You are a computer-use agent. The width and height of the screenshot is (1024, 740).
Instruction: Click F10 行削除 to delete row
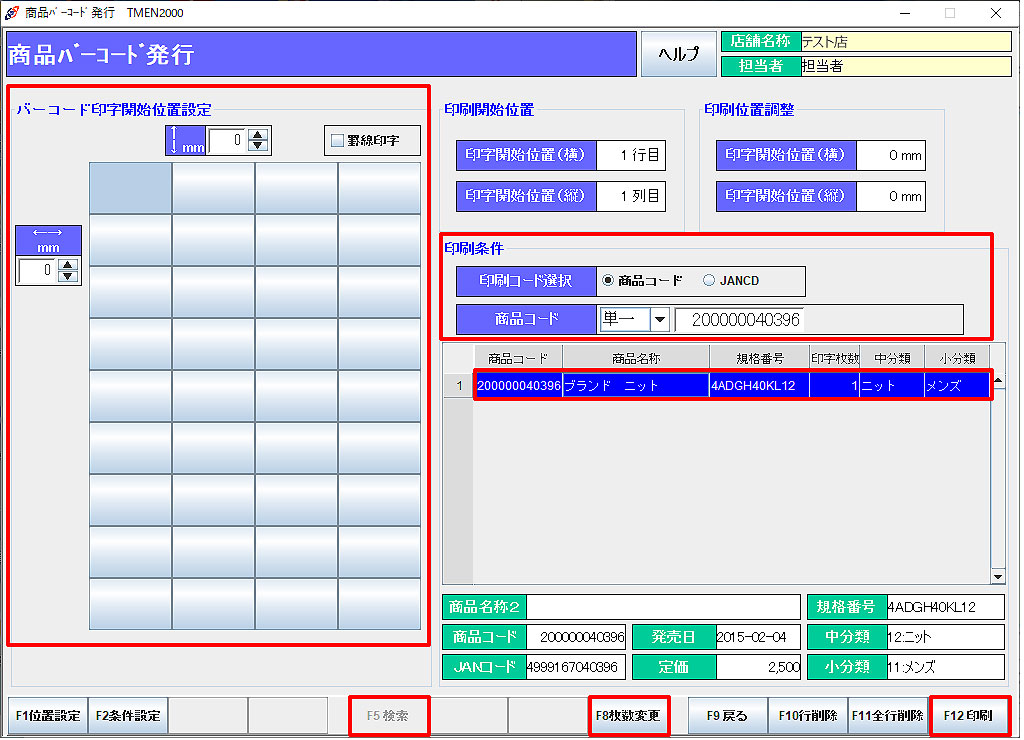coord(807,716)
